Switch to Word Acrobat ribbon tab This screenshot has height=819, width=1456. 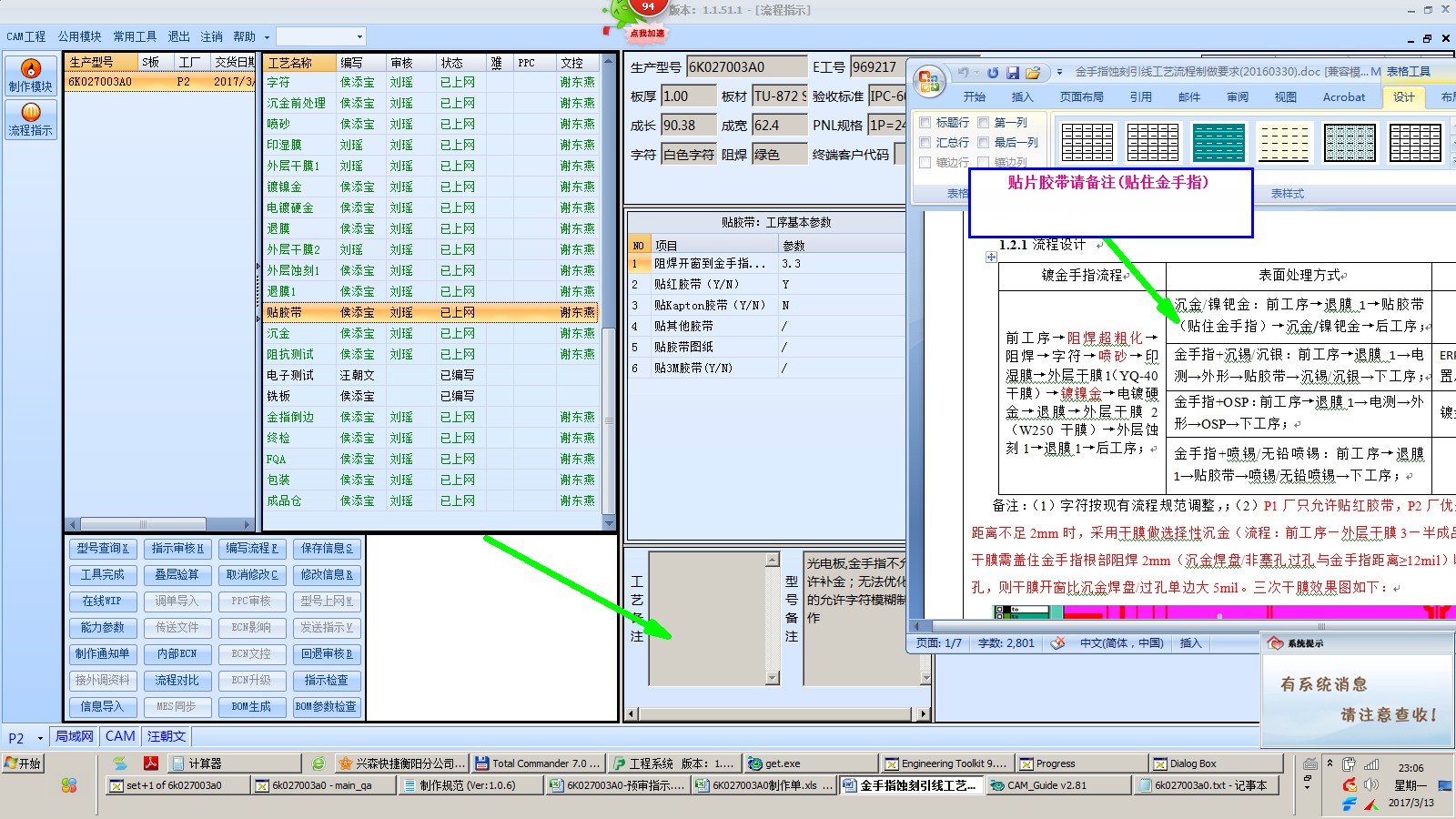pos(1343,96)
